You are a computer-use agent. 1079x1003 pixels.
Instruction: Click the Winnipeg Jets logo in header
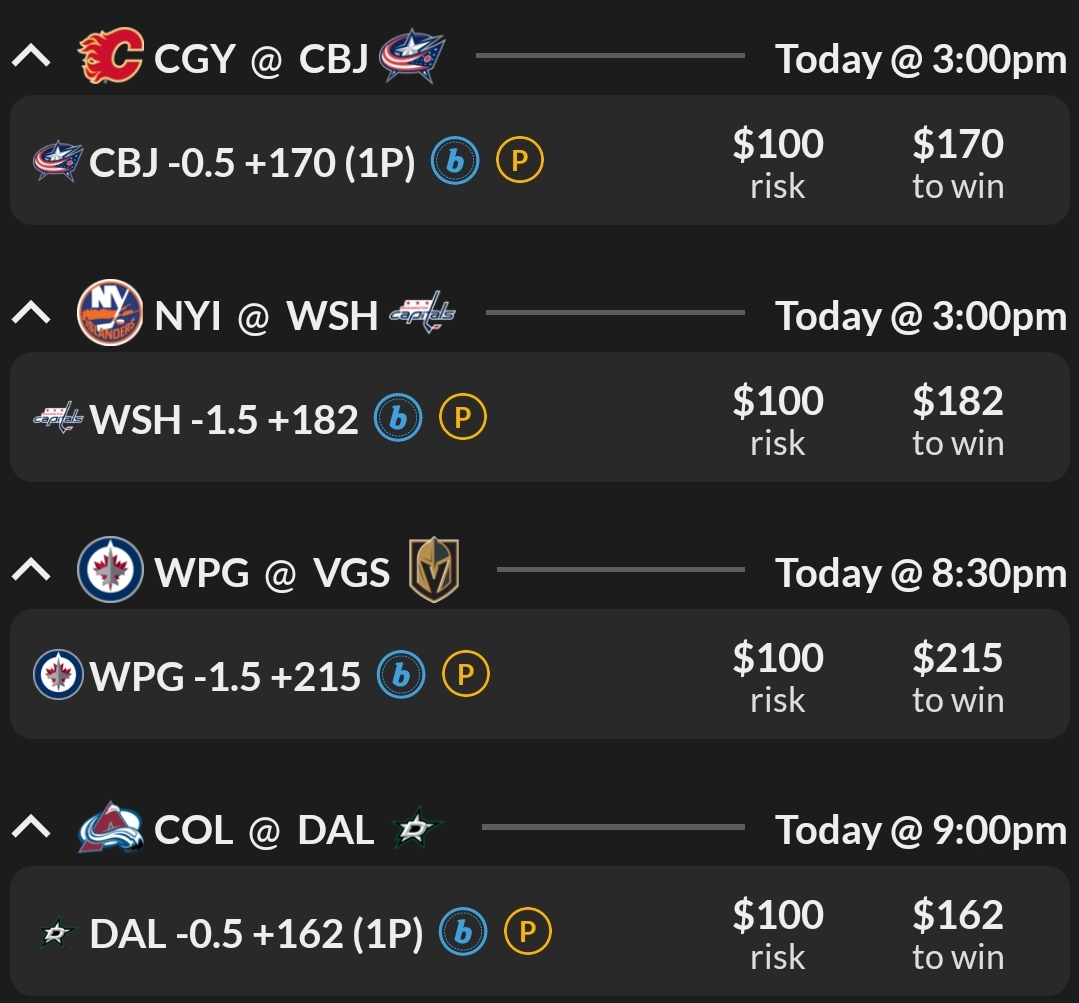pos(109,571)
